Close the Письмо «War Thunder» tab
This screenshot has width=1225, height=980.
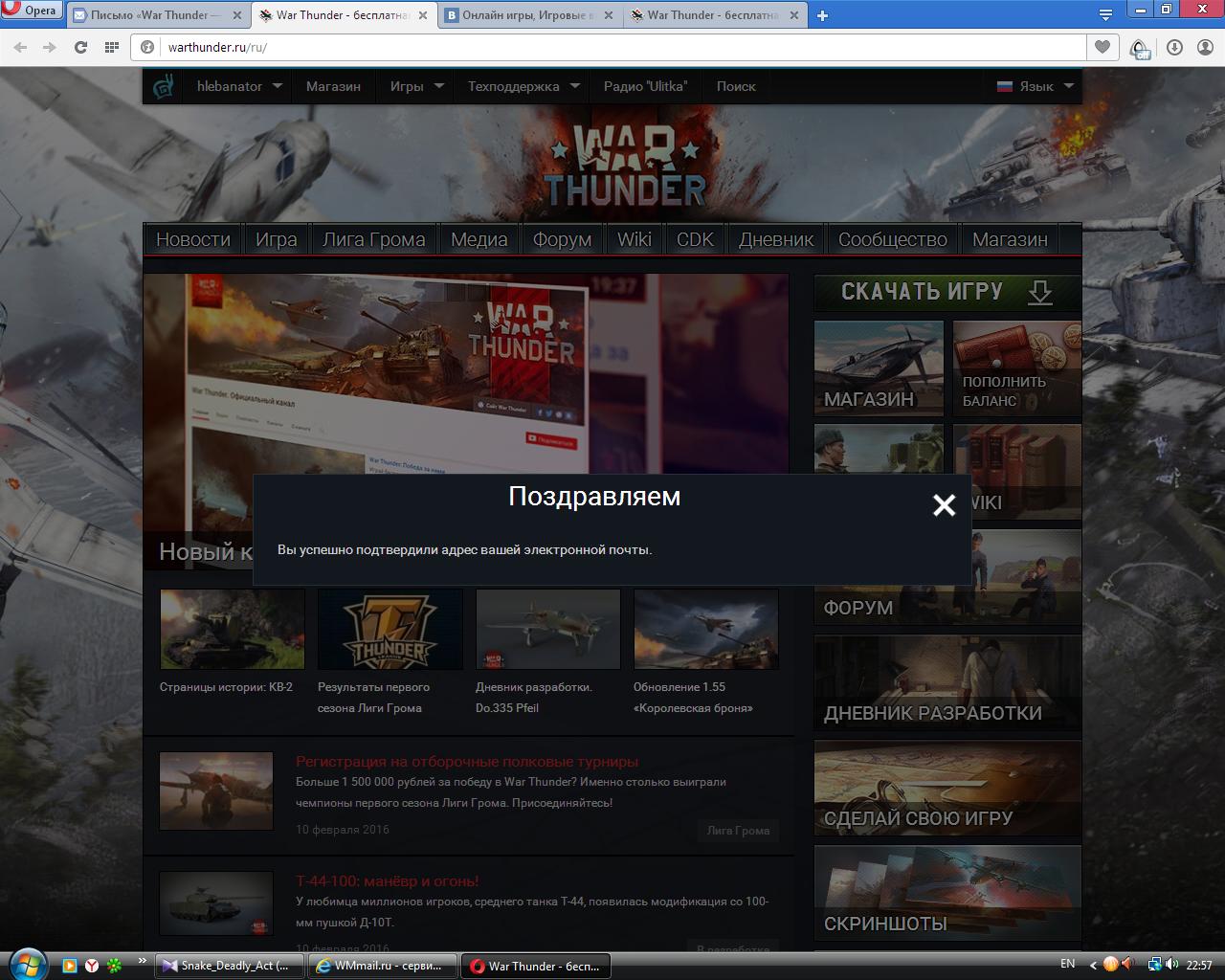(237, 15)
